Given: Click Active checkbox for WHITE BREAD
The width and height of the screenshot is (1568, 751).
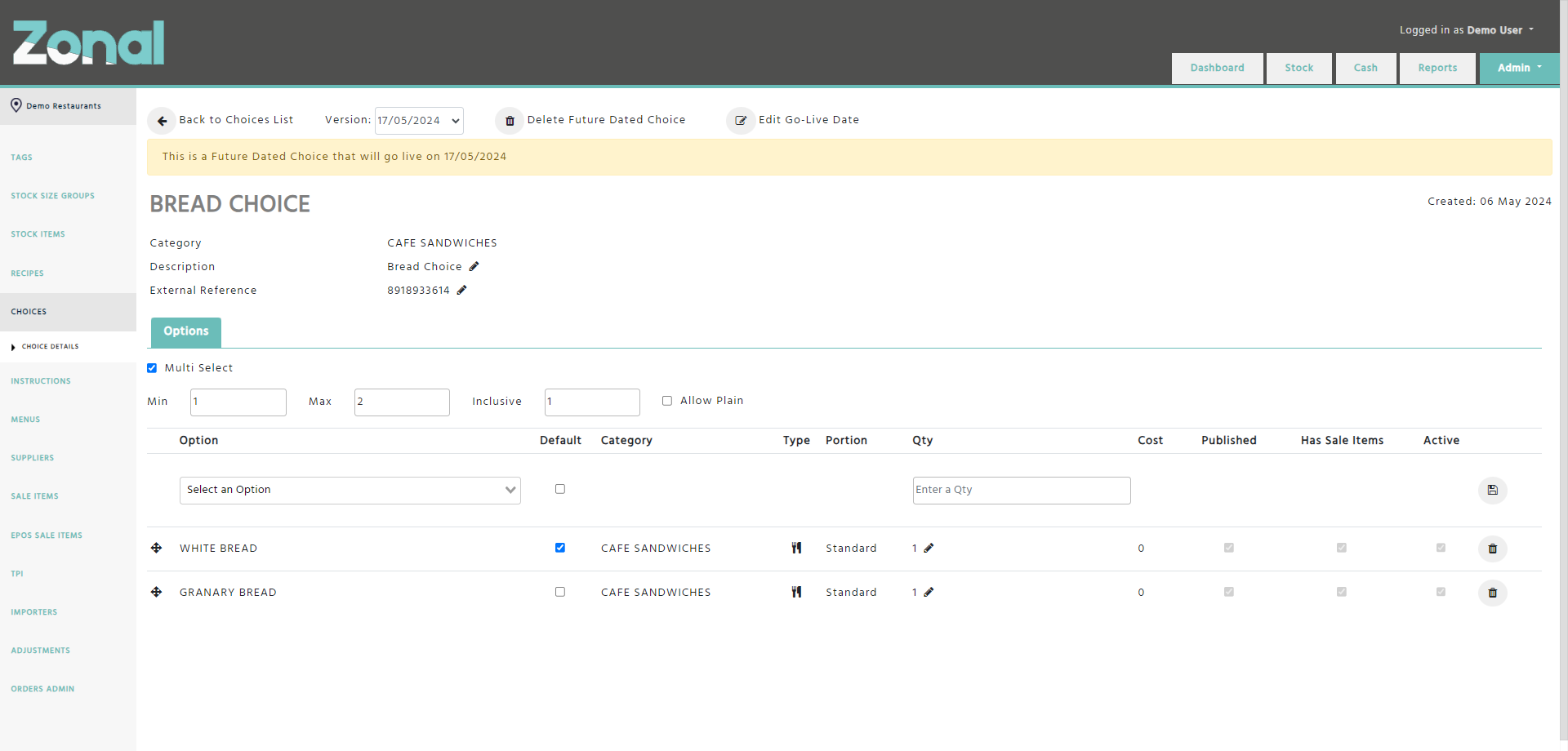Looking at the screenshot, I should 1441,548.
